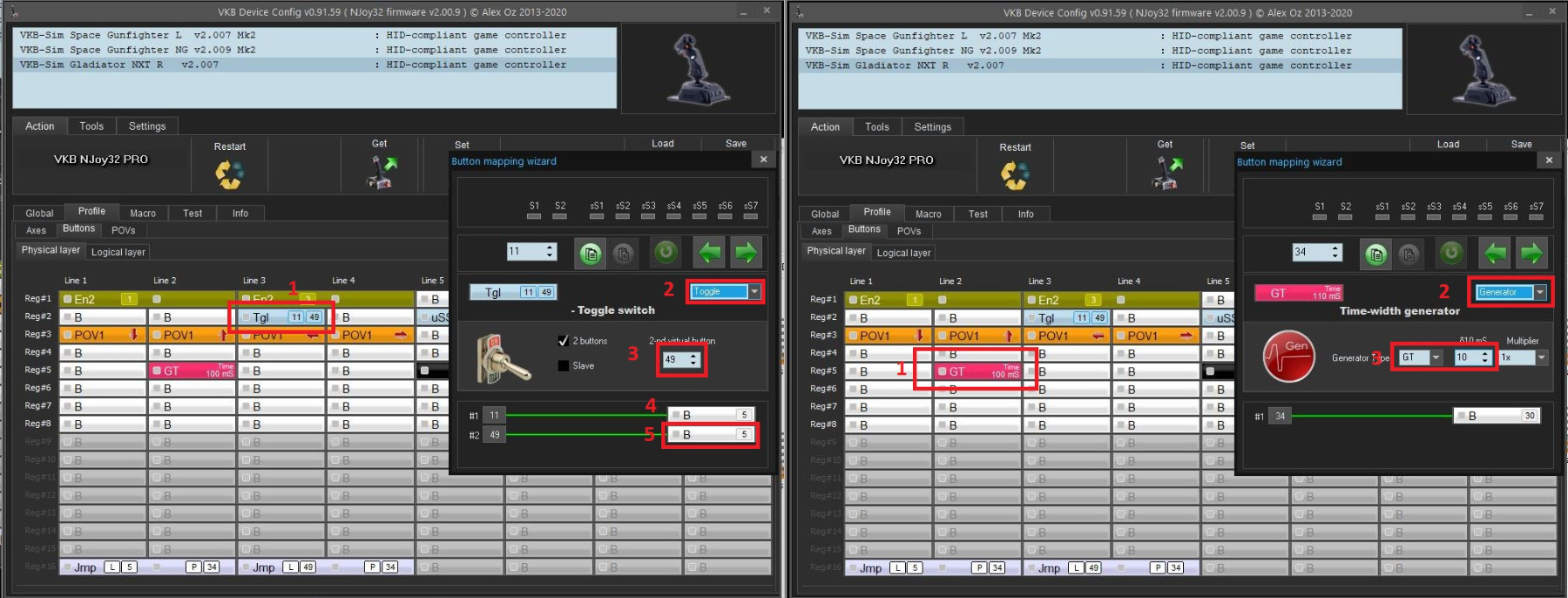This screenshot has width=1568, height=598.
Task: Open the Action tab in left window
Action: (40, 126)
